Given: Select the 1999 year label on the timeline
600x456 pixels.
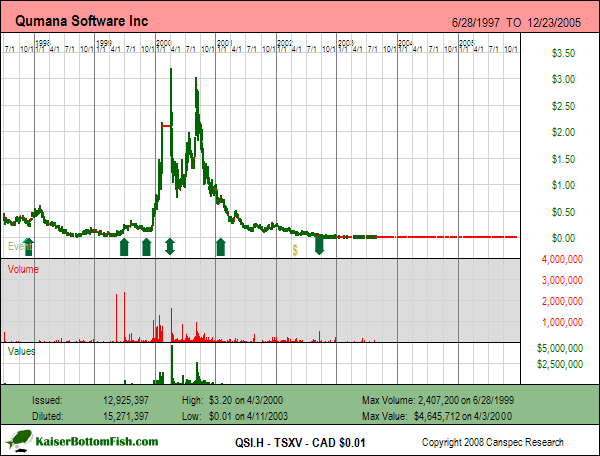Looking at the screenshot, I should tap(104, 43).
